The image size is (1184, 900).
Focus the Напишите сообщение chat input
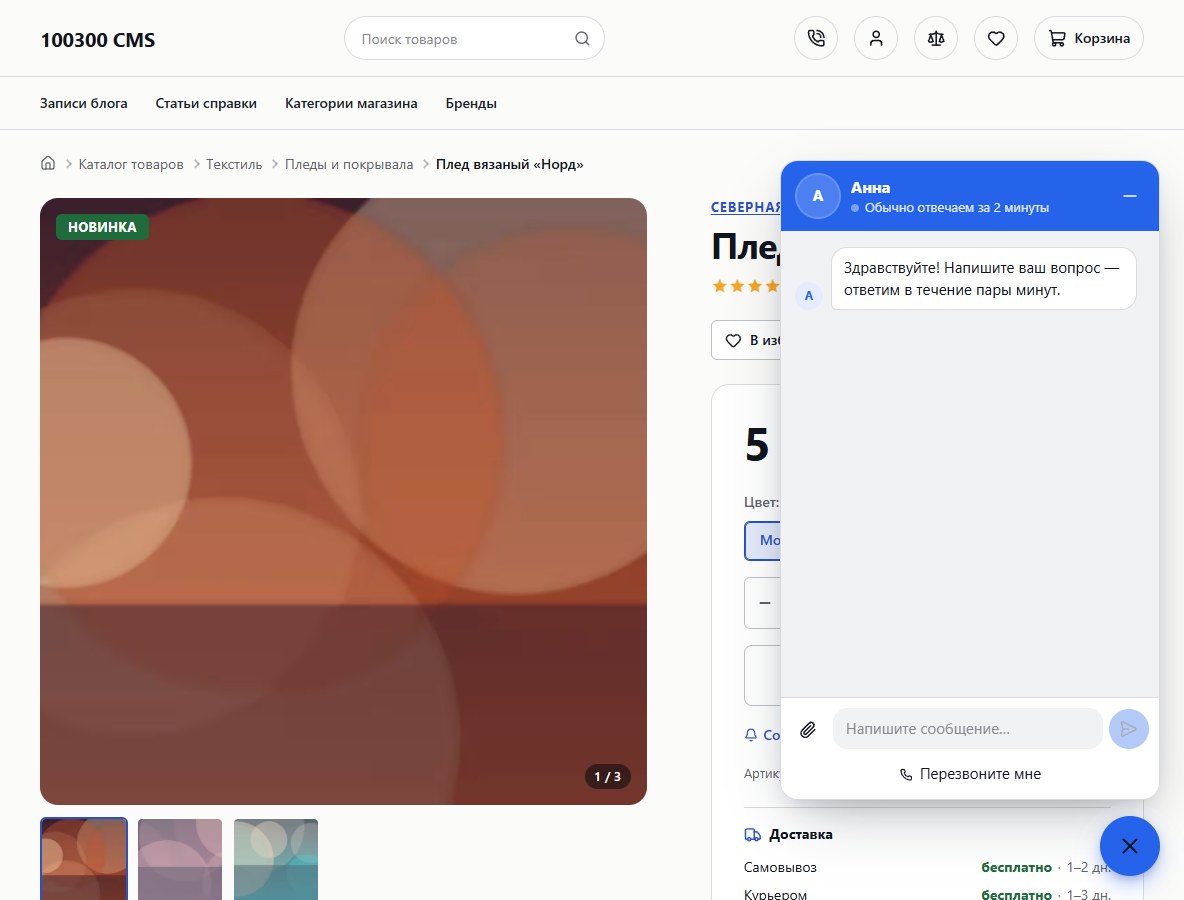coord(967,729)
